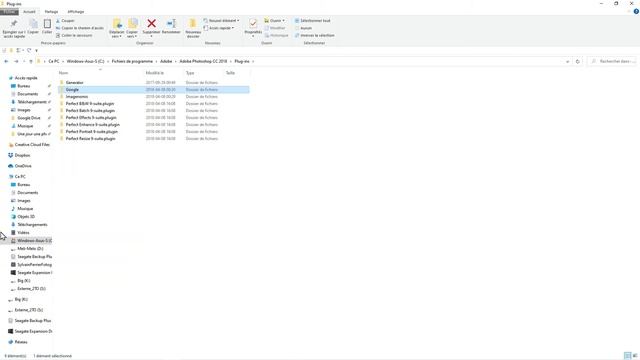This screenshot has height=360, width=640.
Task: Delete the item with the red Supprimer X
Action: (x=151, y=27)
